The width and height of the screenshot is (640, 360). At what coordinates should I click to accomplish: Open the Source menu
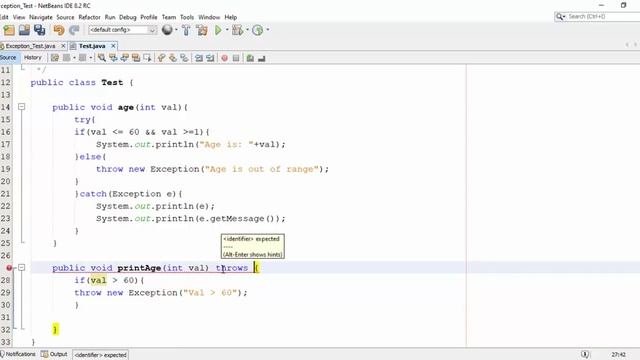click(65, 17)
